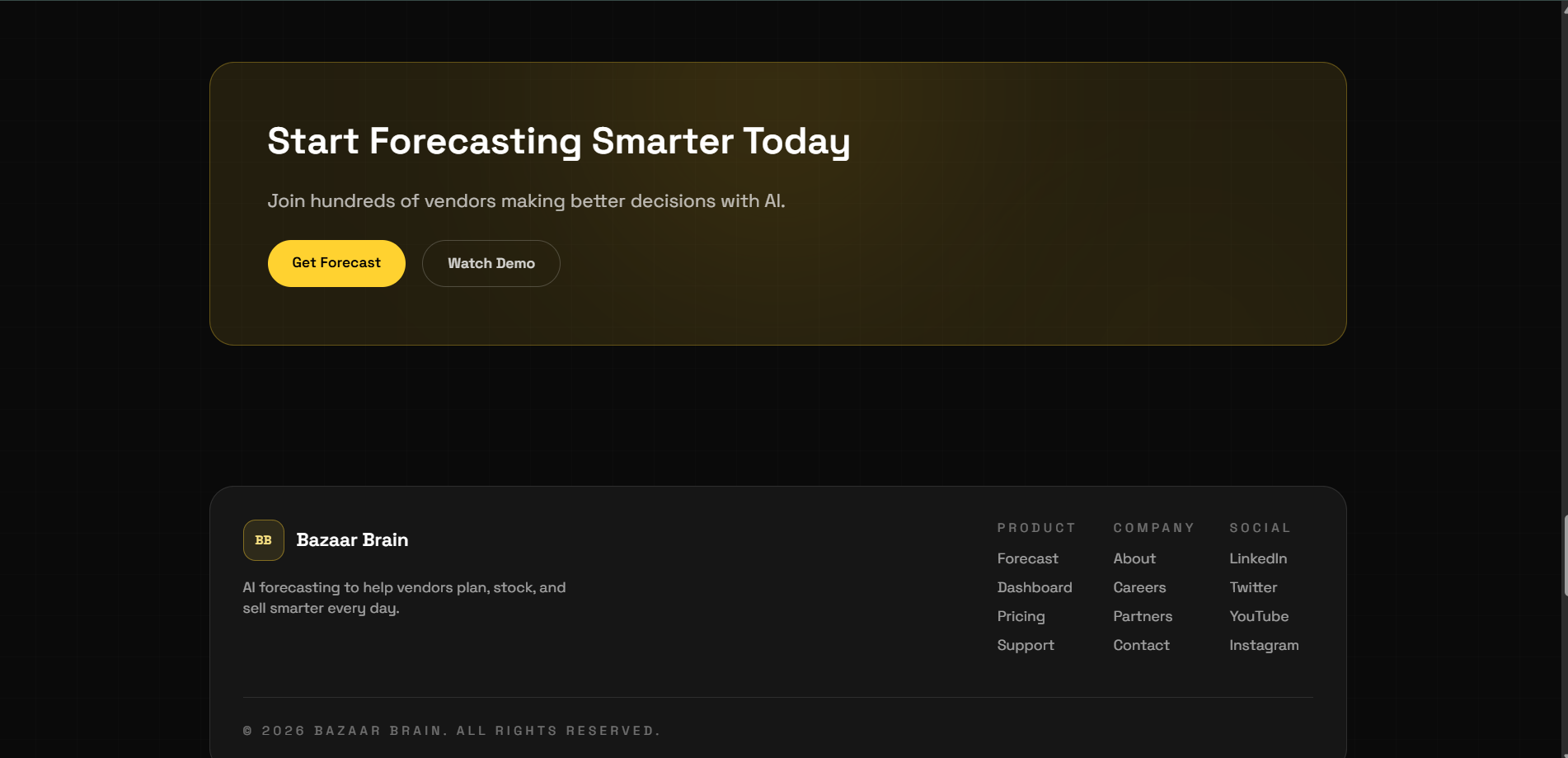
Task: Visit the Twitter social link
Action: pyautogui.click(x=1253, y=587)
